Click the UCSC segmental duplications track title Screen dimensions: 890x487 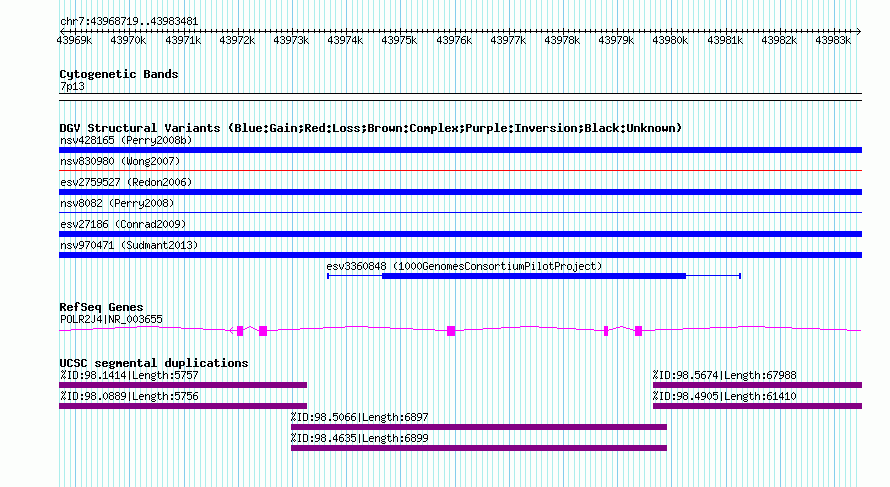154,363
